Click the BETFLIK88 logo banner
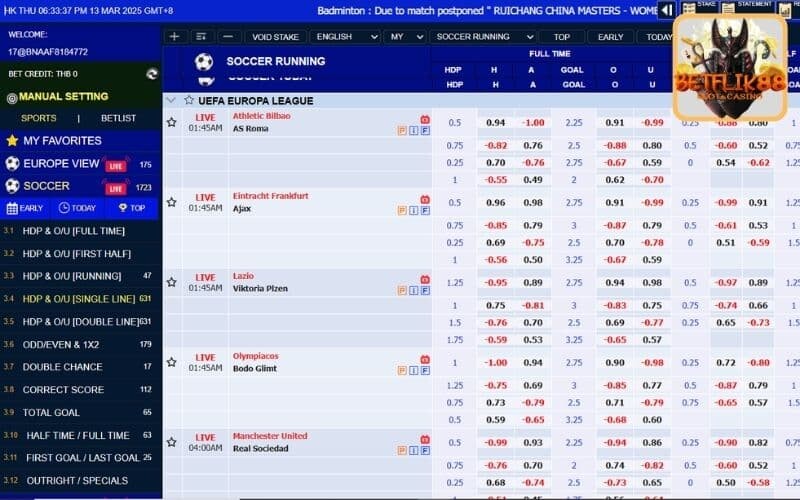Image resolution: width=800 pixels, height=500 pixels. click(x=730, y=68)
